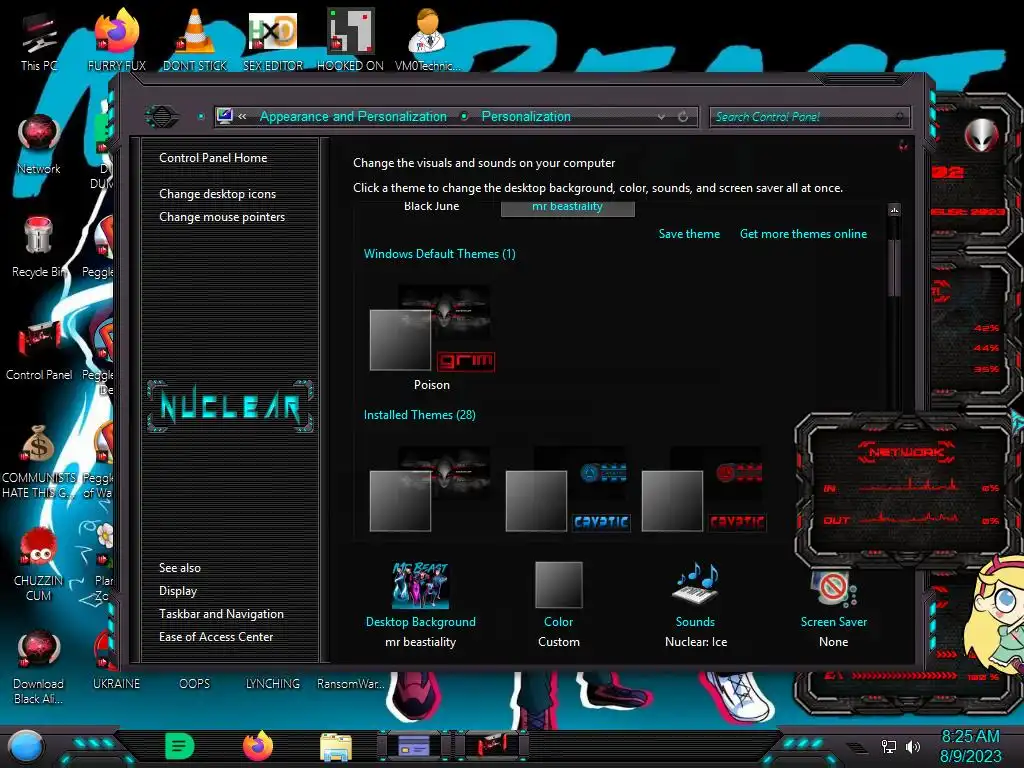Click the Network meter gadget
Viewport: 1024px width, 768px height.
coord(906,488)
